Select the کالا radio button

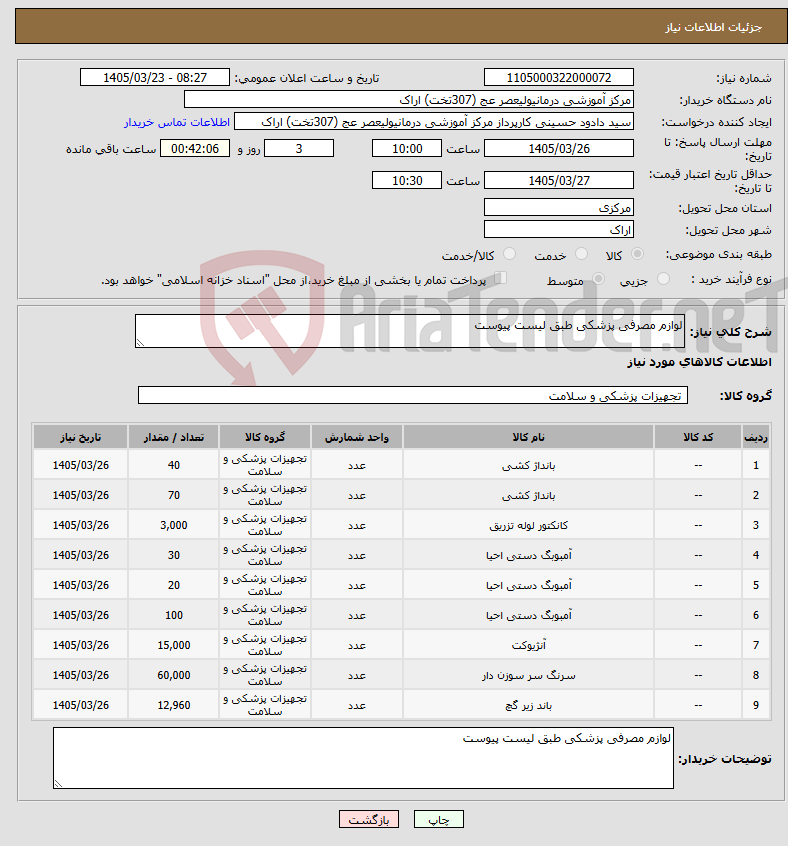coord(637,254)
